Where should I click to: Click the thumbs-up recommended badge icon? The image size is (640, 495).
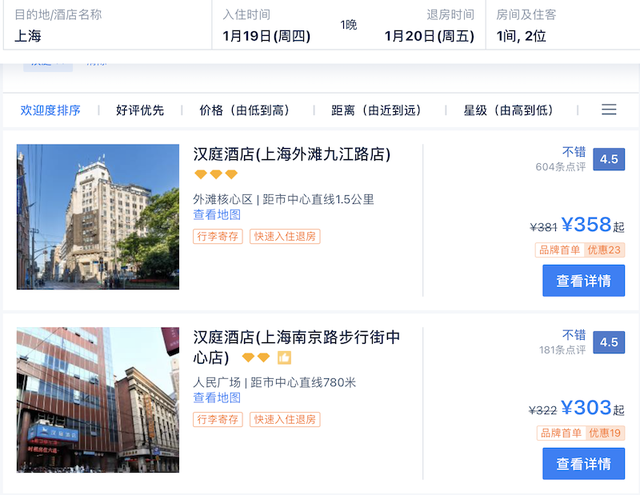[284, 358]
